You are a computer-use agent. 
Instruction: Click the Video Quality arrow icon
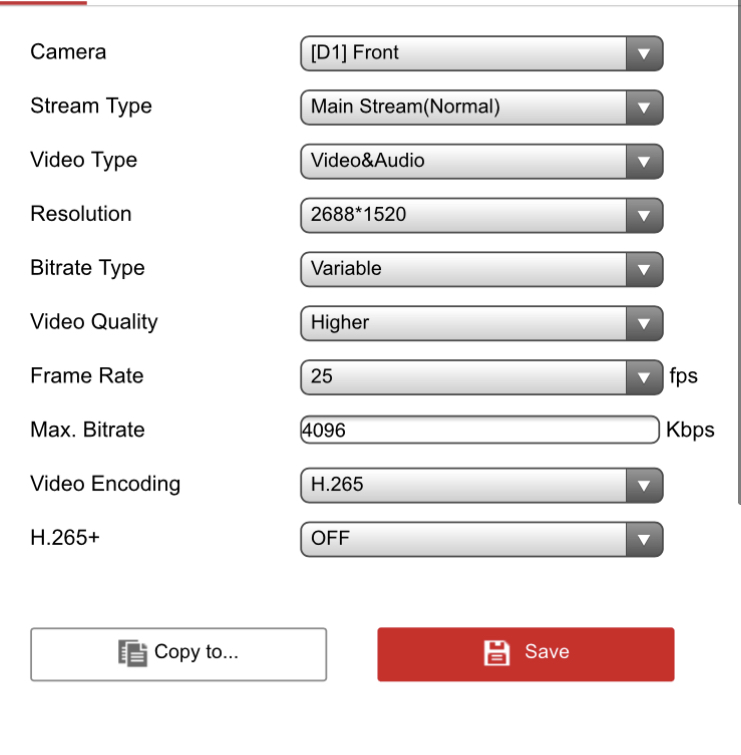click(x=644, y=323)
